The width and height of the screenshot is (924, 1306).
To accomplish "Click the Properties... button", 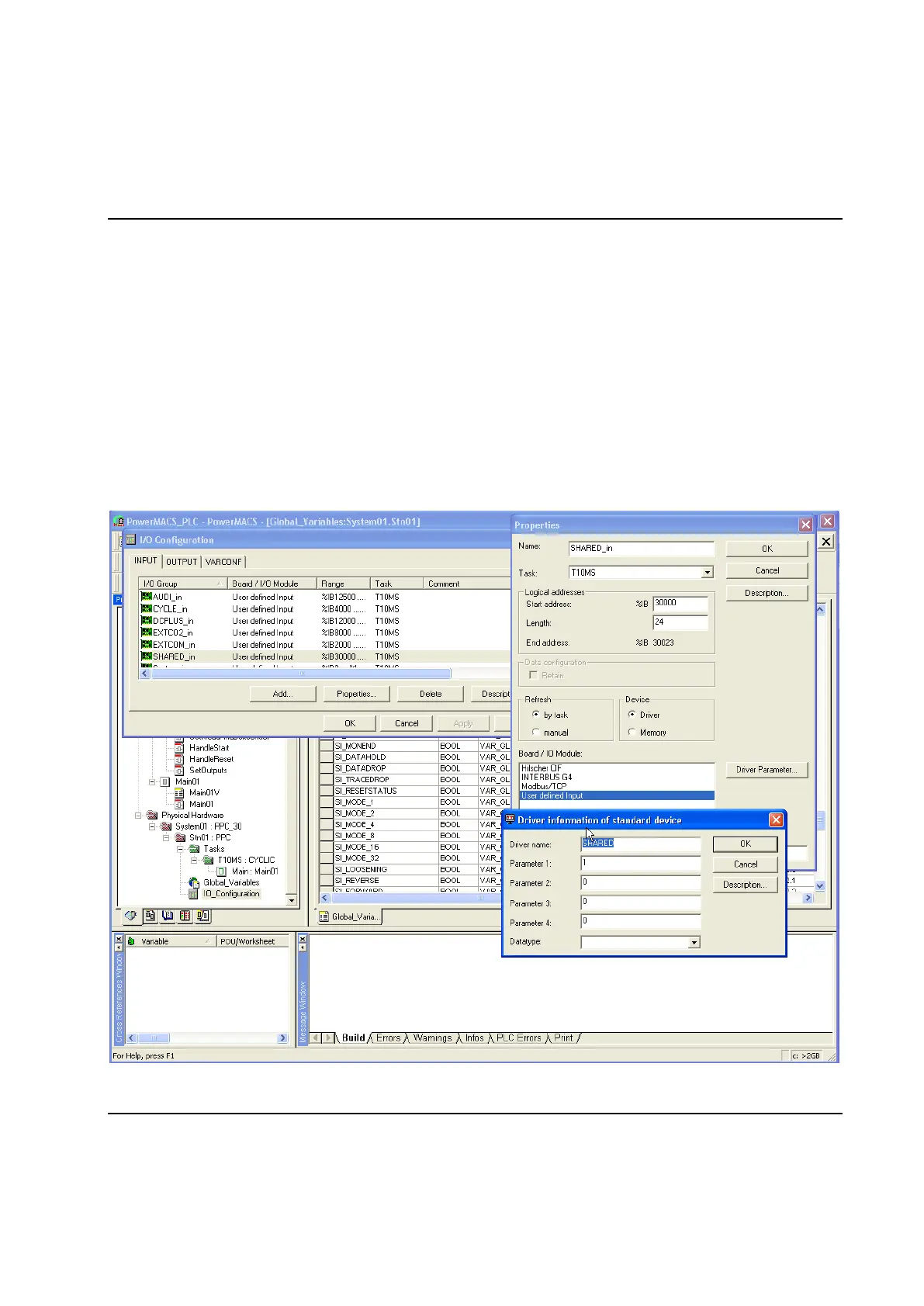I will 356,694.
